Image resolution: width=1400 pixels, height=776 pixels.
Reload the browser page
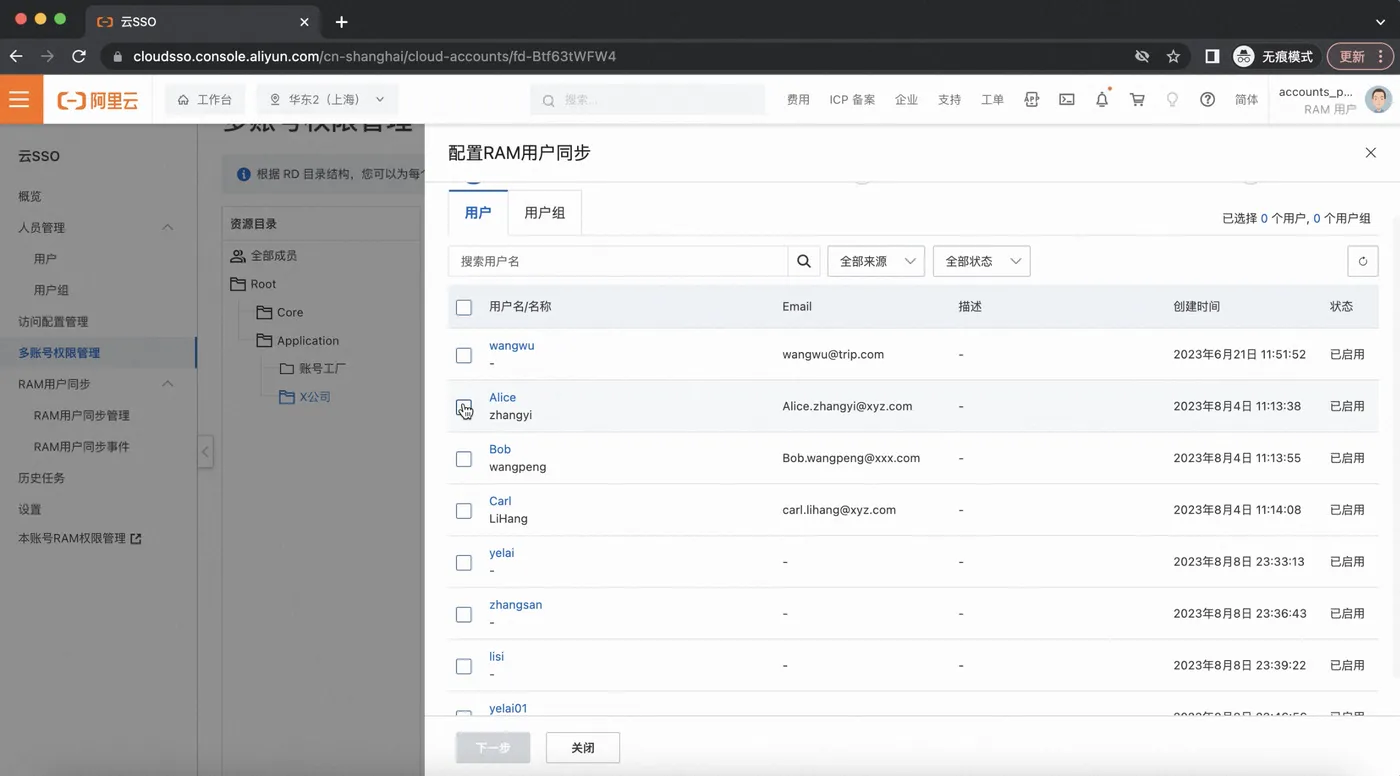[x=79, y=56]
